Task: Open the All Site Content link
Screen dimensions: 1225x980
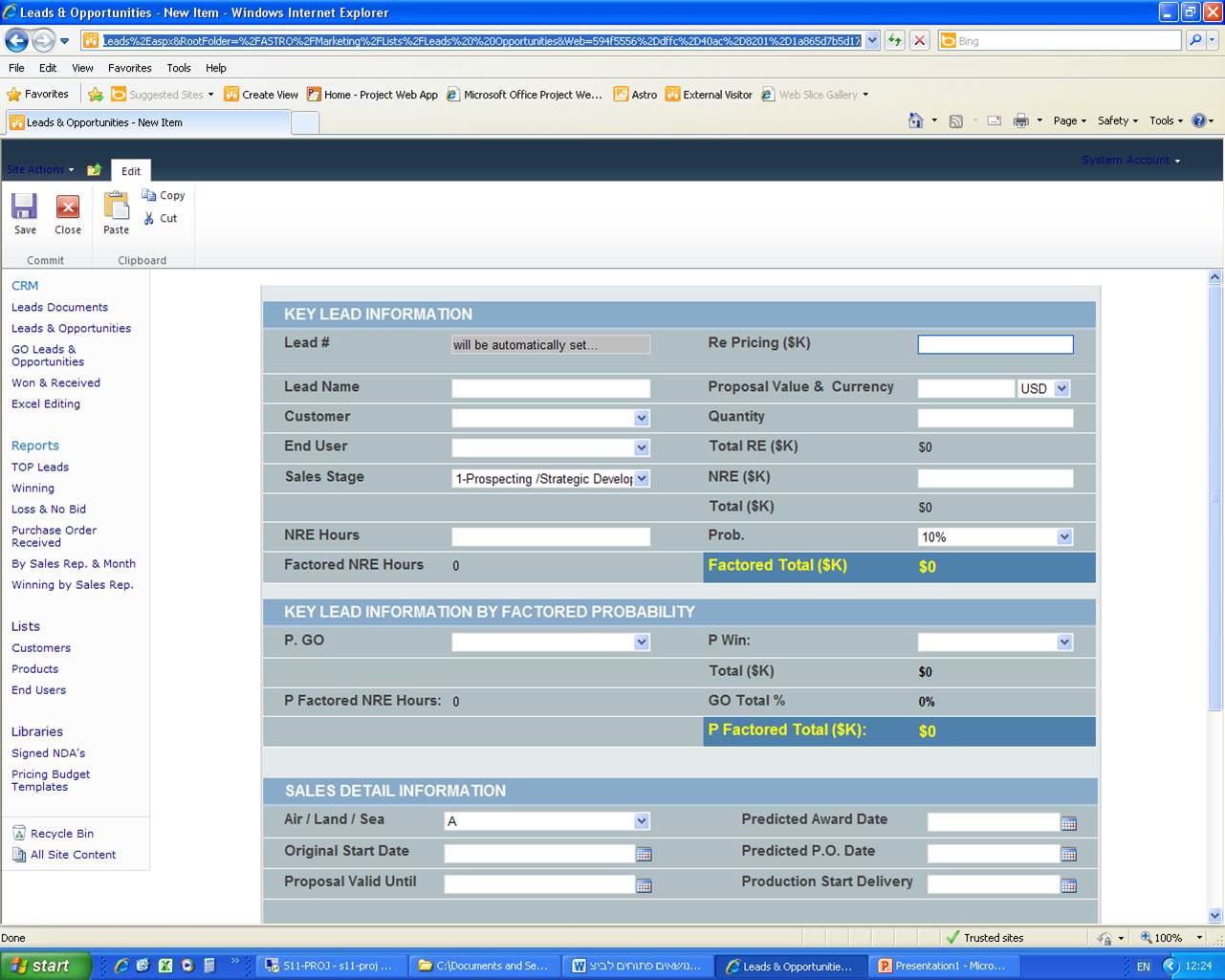Action: point(73,855)
